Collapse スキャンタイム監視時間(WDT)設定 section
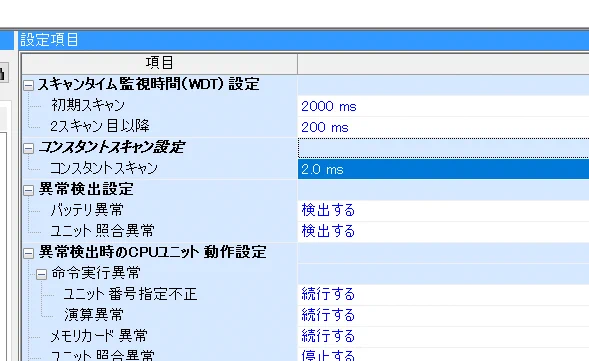The height and width of the screenshot is (361, 589). tap(28, 85)
